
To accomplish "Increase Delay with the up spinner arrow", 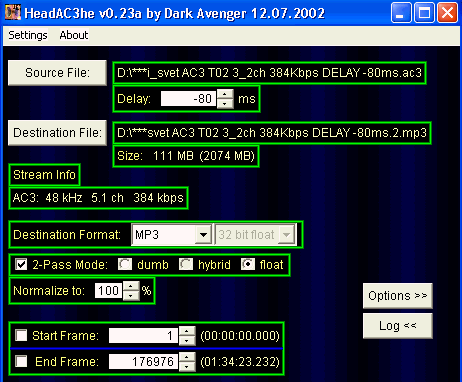I will 225,94.
